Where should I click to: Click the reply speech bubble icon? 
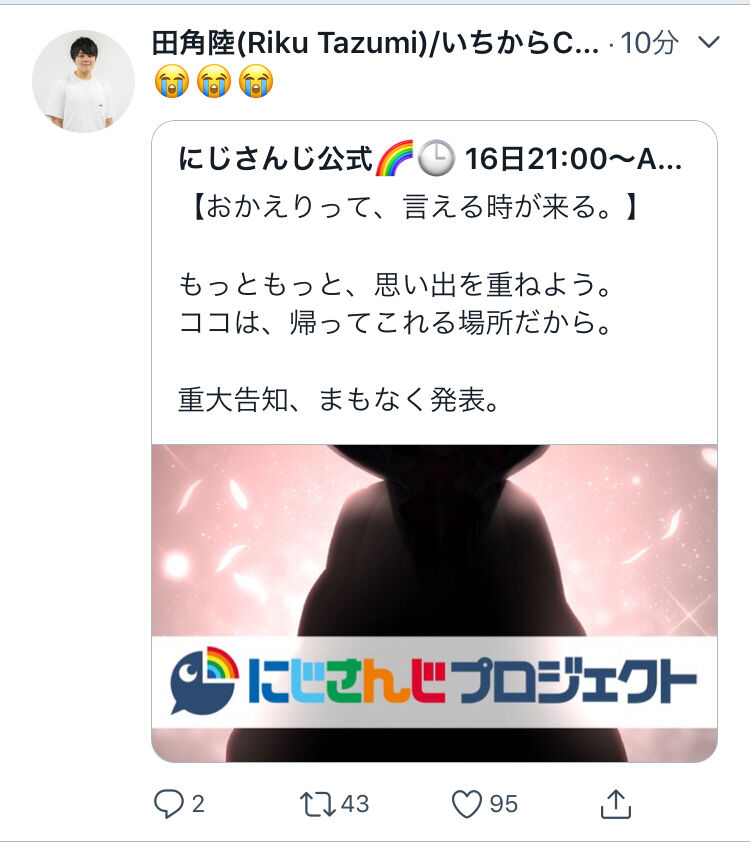pyautogui.click(x=169, y=804)
